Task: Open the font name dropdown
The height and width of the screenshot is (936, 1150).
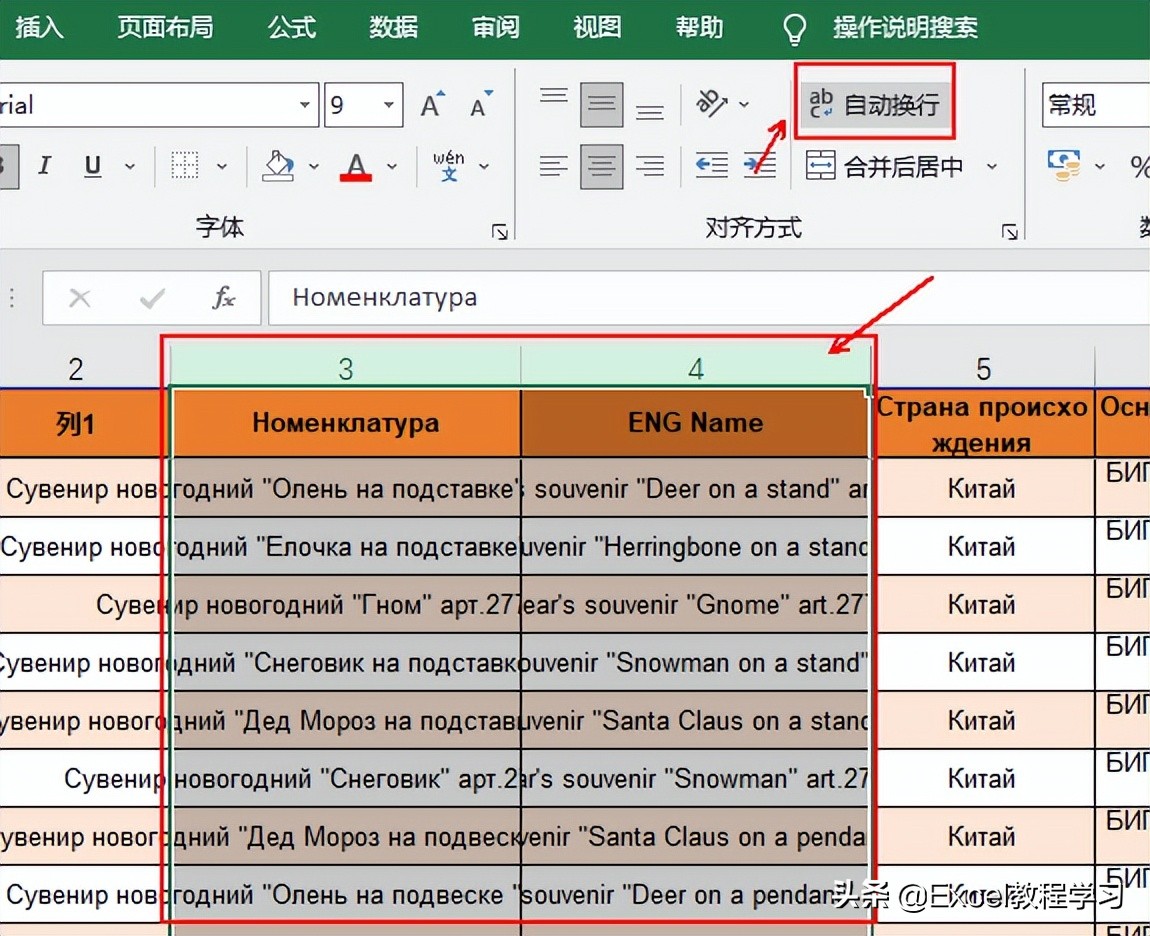Action: coord(304,105)
